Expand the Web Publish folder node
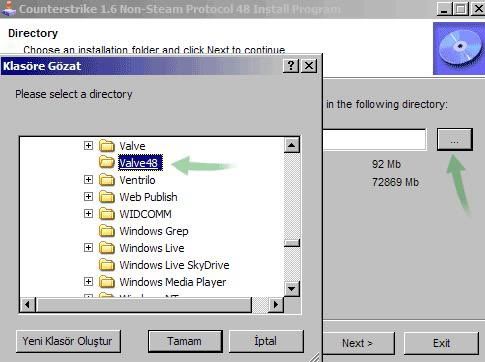This screenshot has width=485, height=362. point(88,197)
